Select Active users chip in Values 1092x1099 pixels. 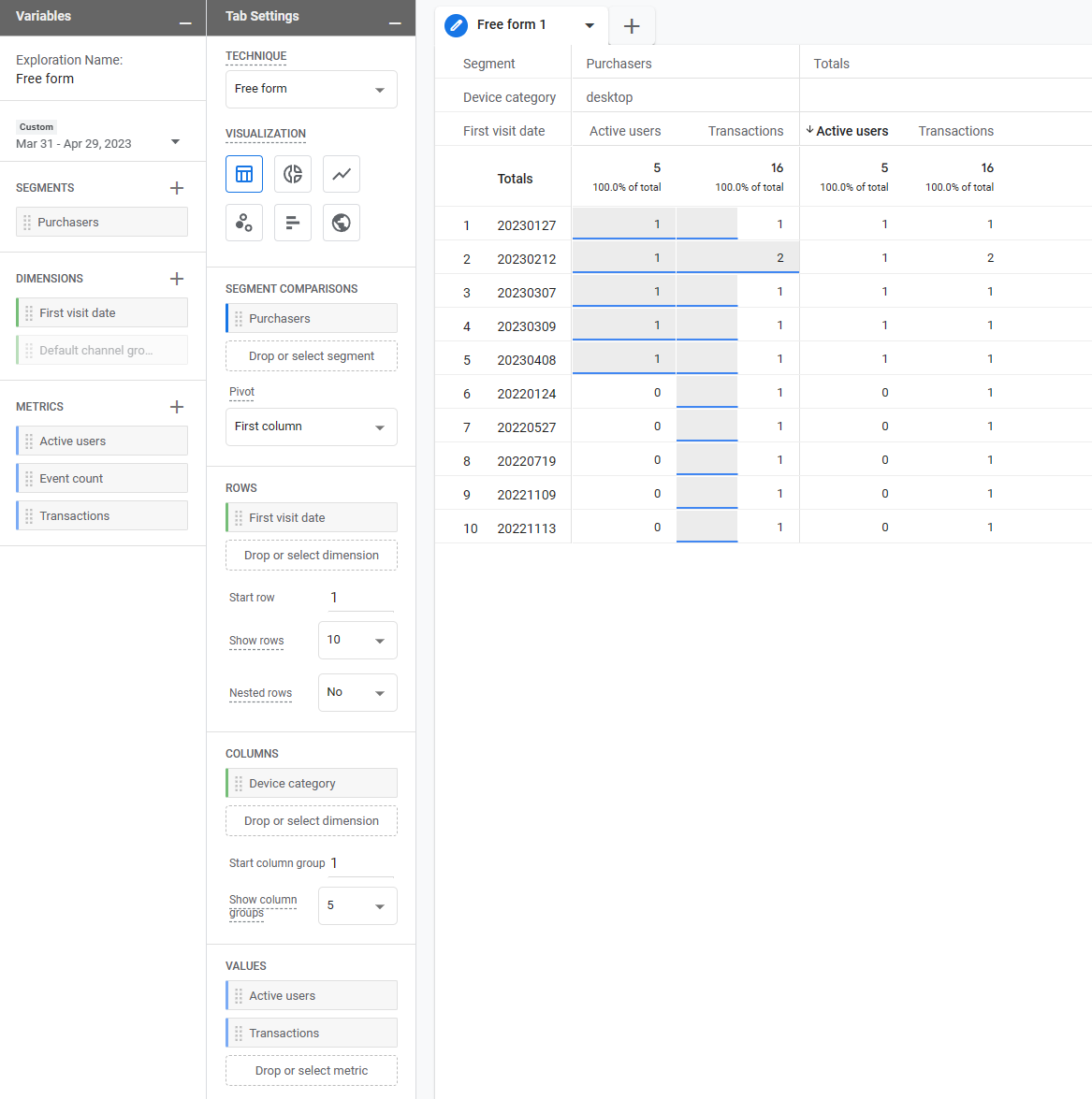[x=312, y=995]
